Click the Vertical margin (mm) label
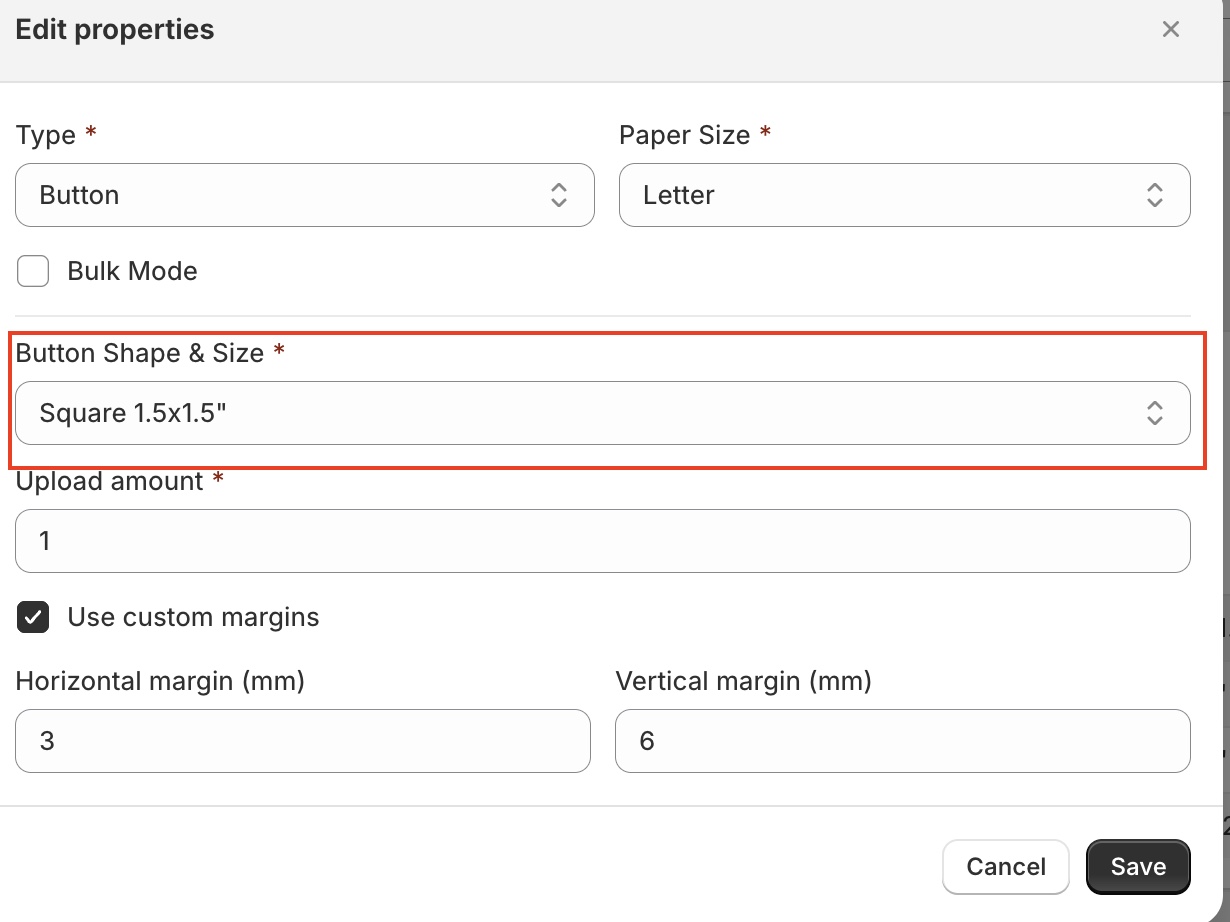Viewport: 1230px width, 922px height. point(743,681)
